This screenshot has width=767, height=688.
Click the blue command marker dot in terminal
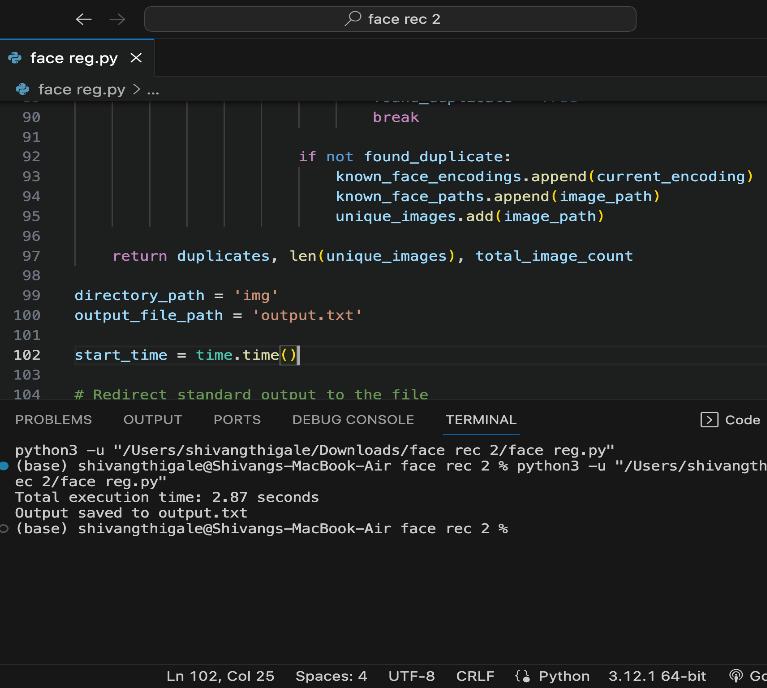click(x=4, y=466)
